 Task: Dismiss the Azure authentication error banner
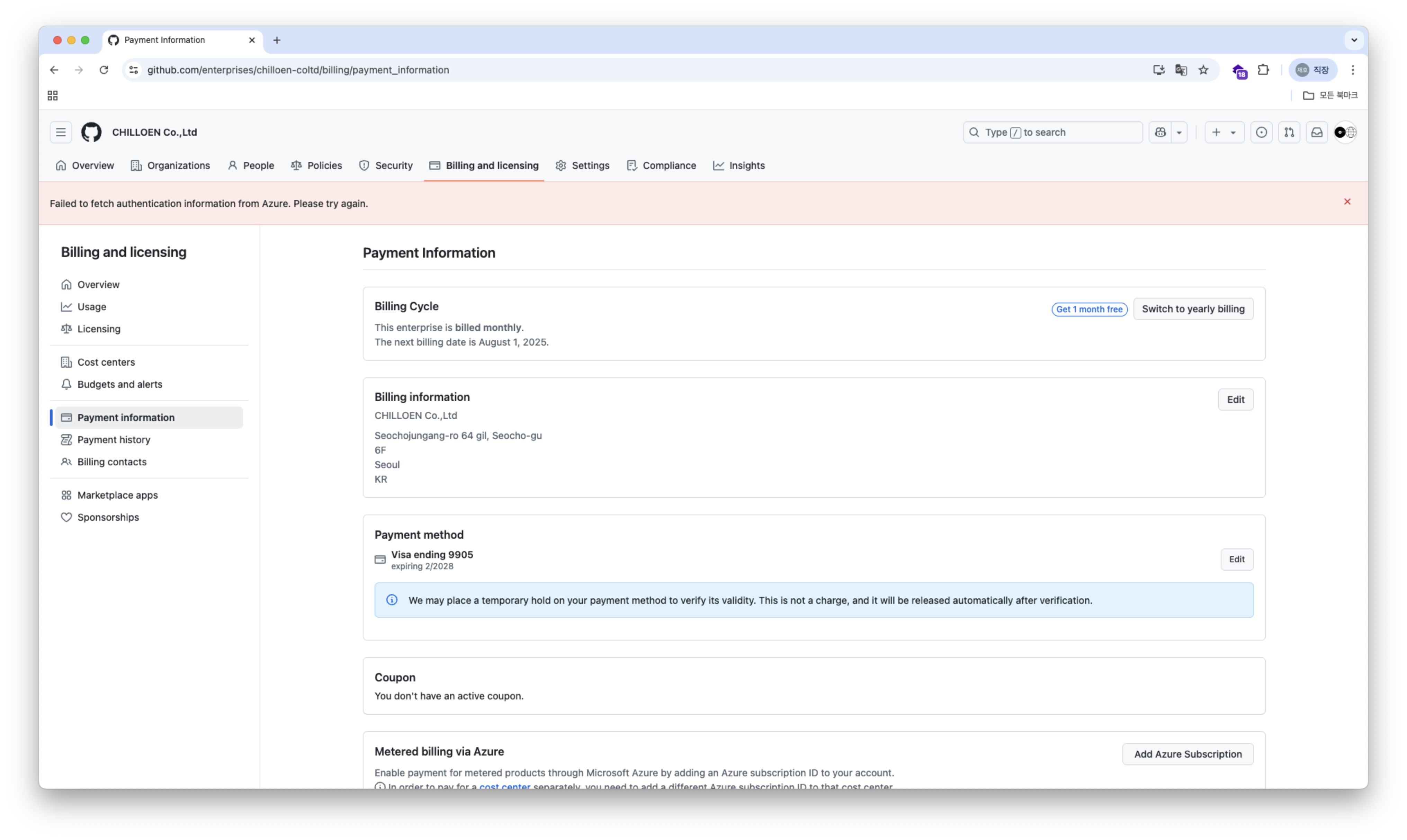point(1347,202)
